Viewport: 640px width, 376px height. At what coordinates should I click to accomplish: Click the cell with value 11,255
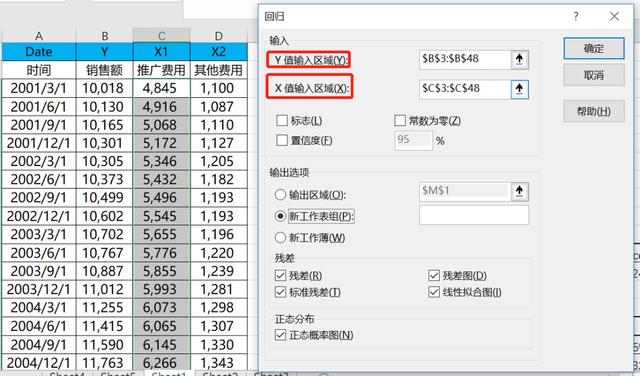(x=104, y=307)
